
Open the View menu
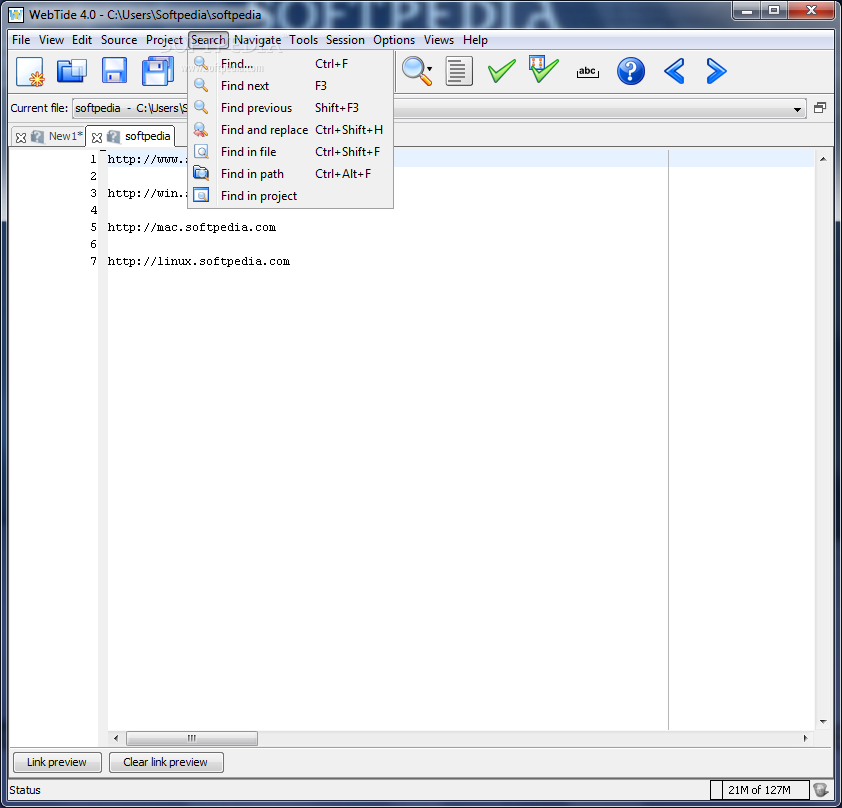click(51, 40)
